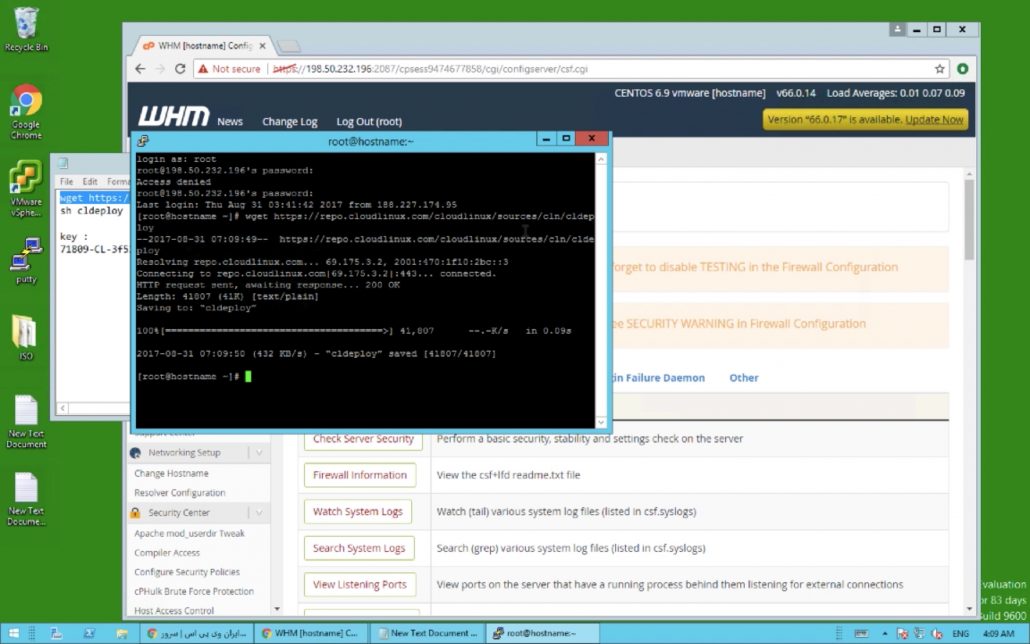Click sidebar scroll-down arrow

277,608
